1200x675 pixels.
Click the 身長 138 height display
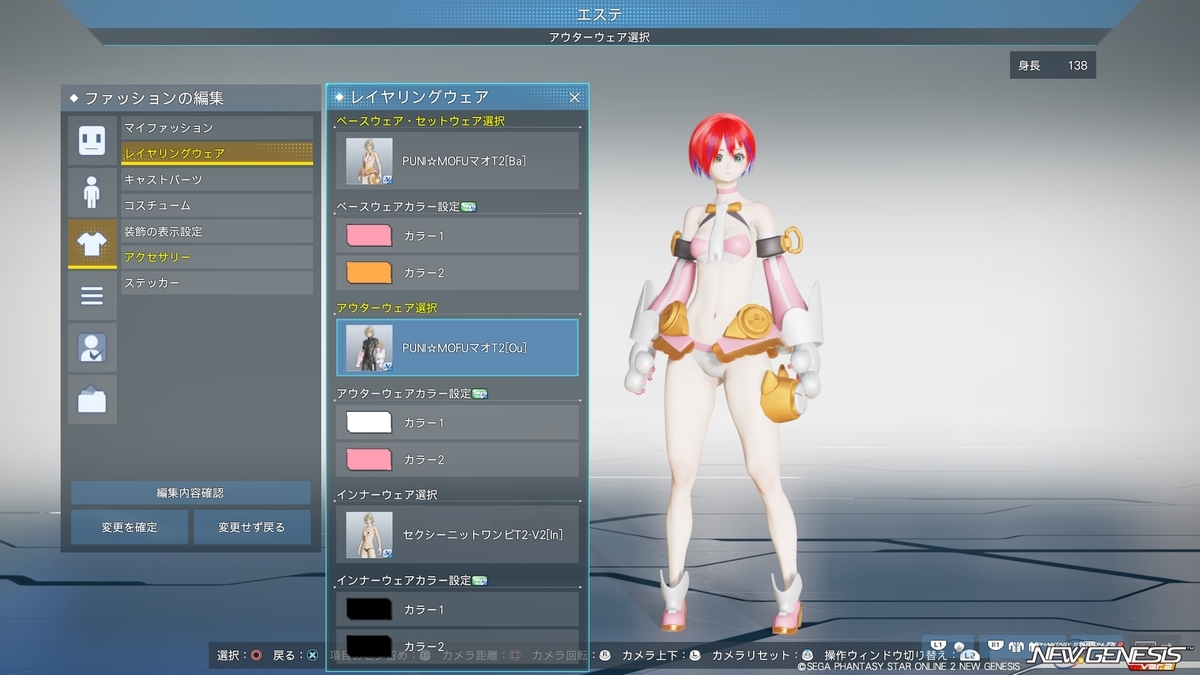coord(1052,65)
